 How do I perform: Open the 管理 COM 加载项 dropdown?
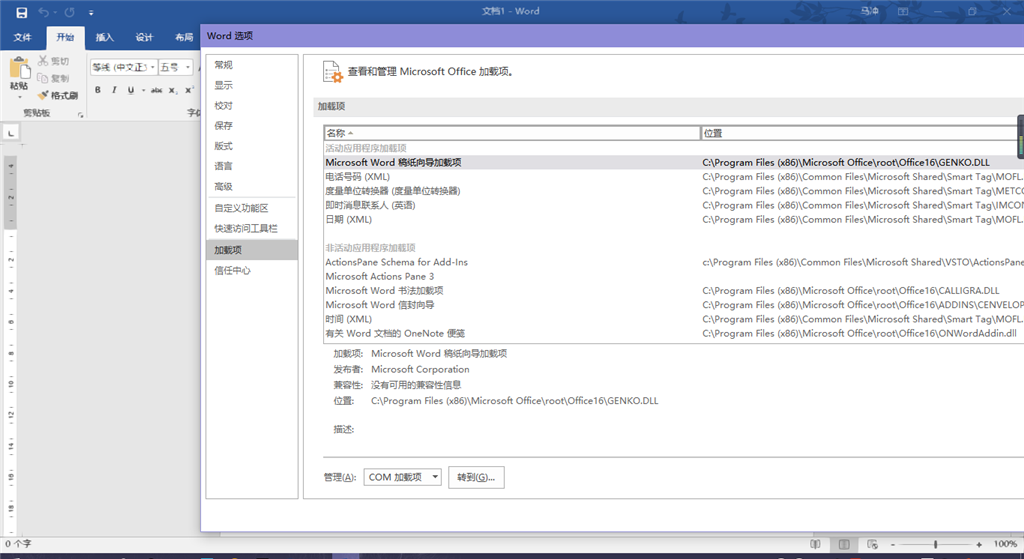[402, 477]
